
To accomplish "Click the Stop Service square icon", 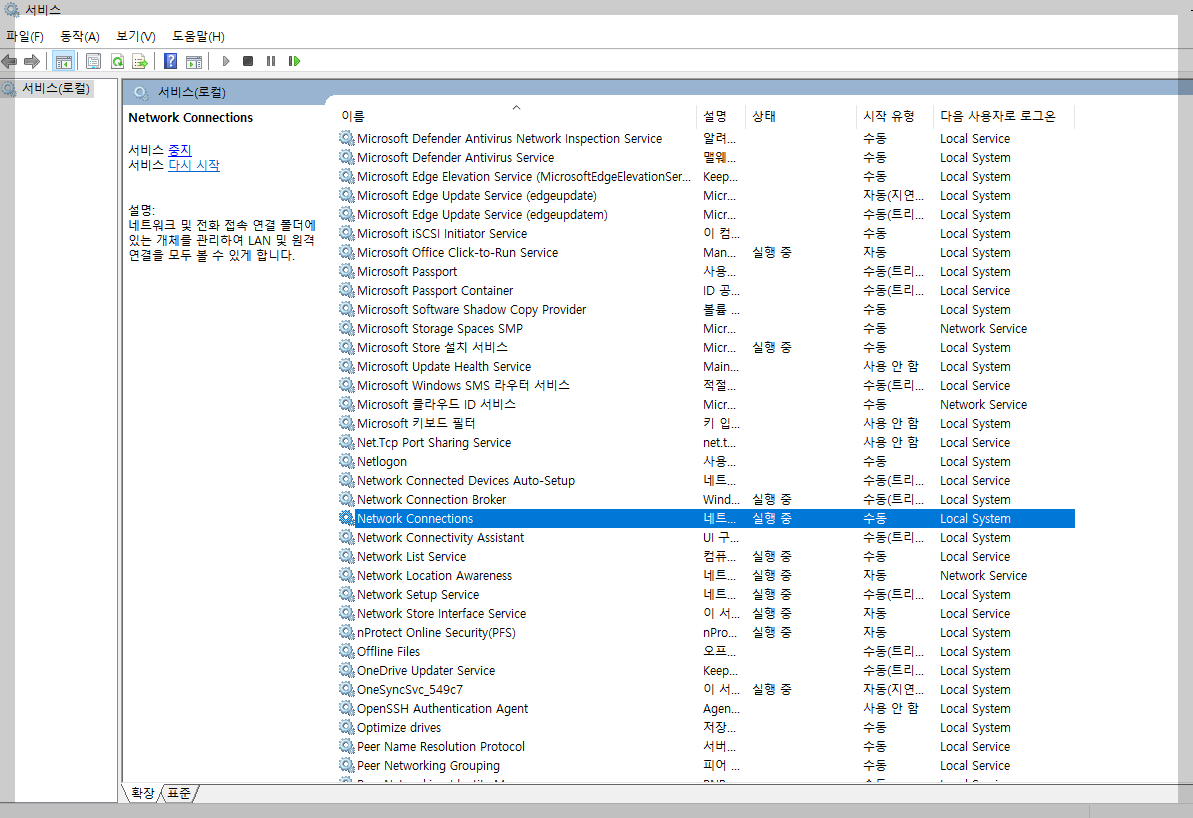I will point(248,61).
